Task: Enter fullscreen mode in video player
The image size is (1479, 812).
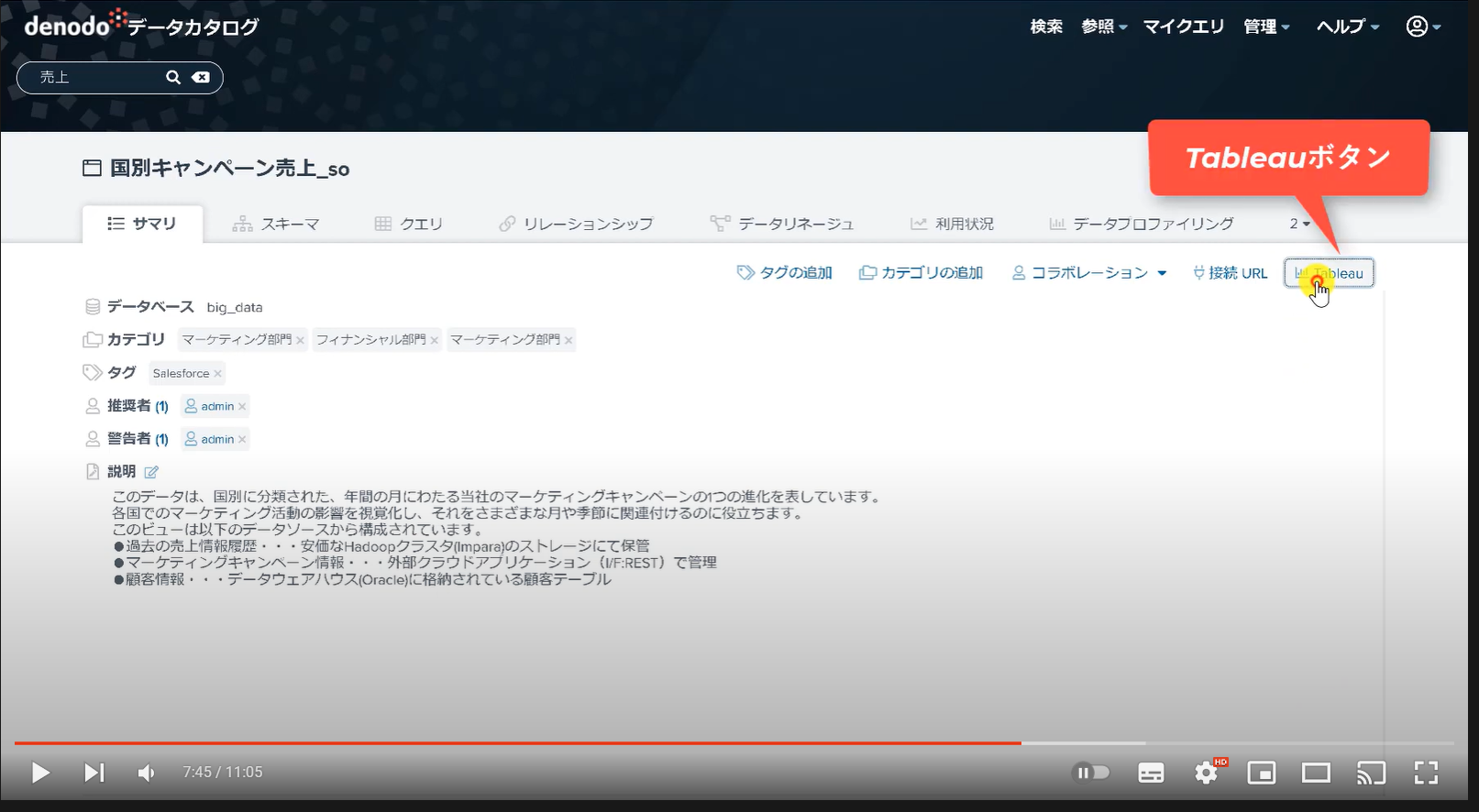Action: [x=1426, y=773]
